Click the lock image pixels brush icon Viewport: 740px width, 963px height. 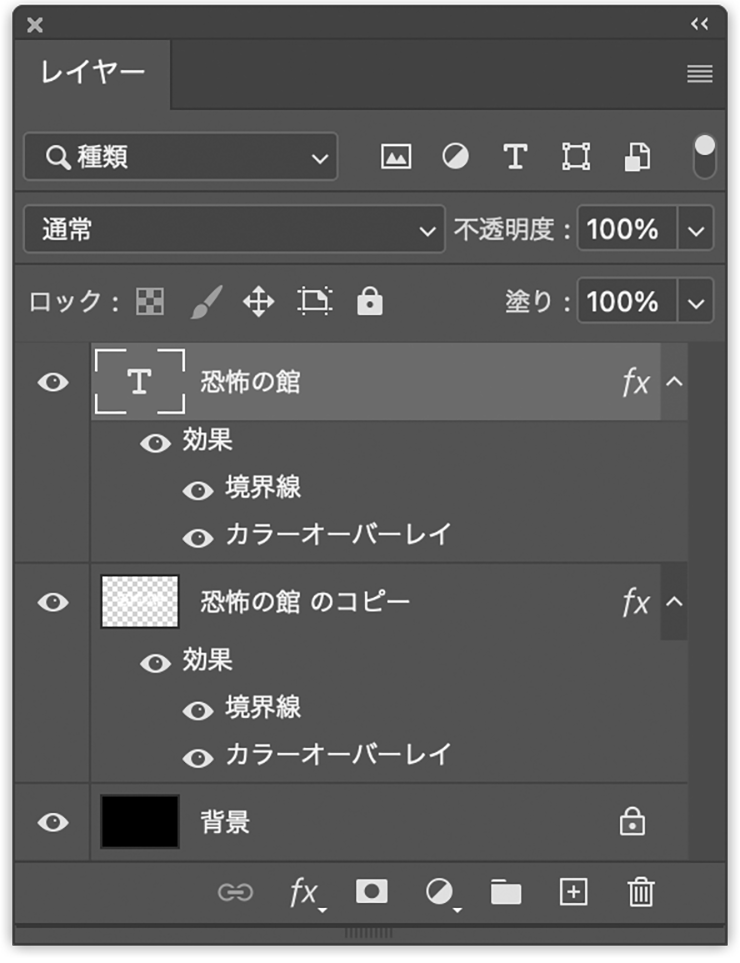[205, 302]
